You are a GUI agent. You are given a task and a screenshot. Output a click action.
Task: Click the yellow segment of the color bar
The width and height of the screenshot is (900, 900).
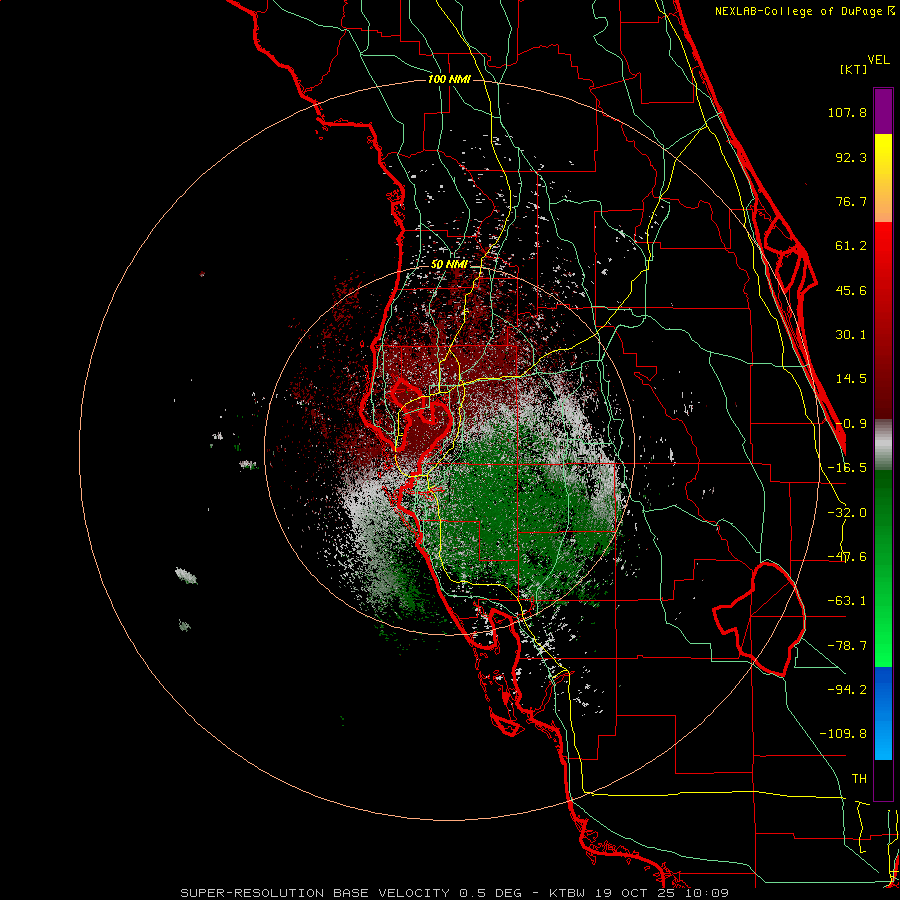pos(883,178)
